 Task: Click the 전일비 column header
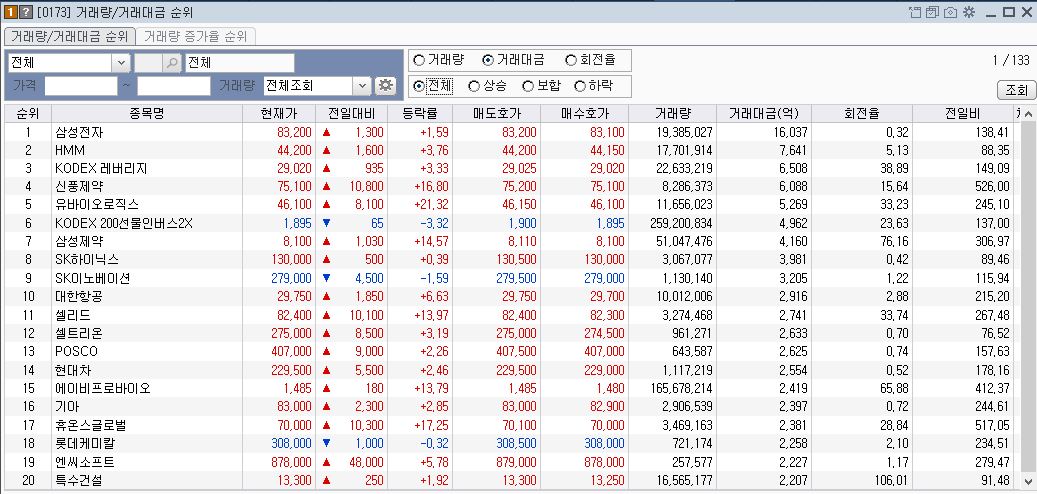[x=963, y=114]
